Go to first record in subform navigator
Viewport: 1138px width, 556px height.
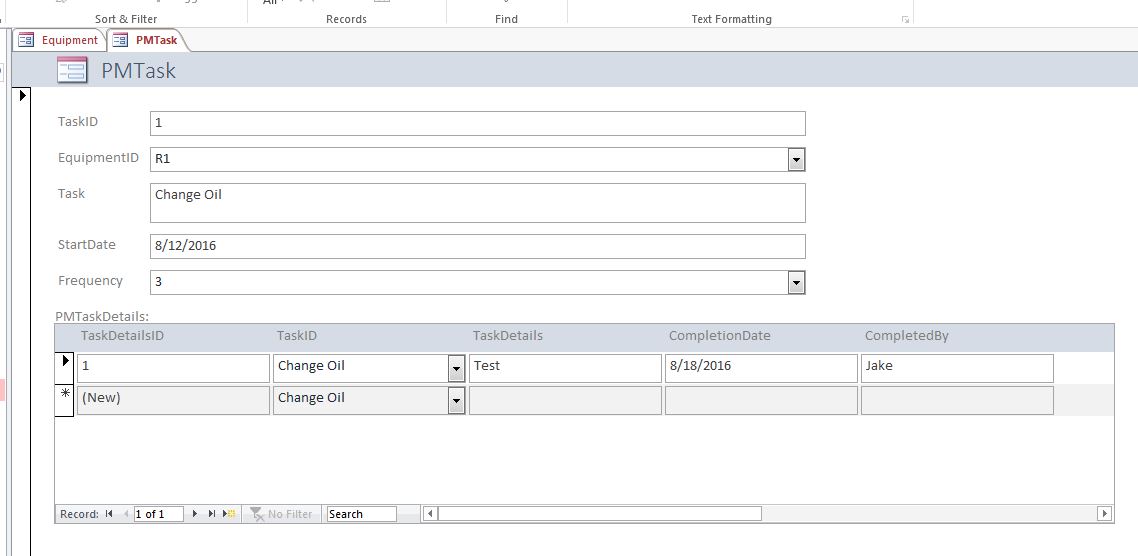[x=109, y=514]
